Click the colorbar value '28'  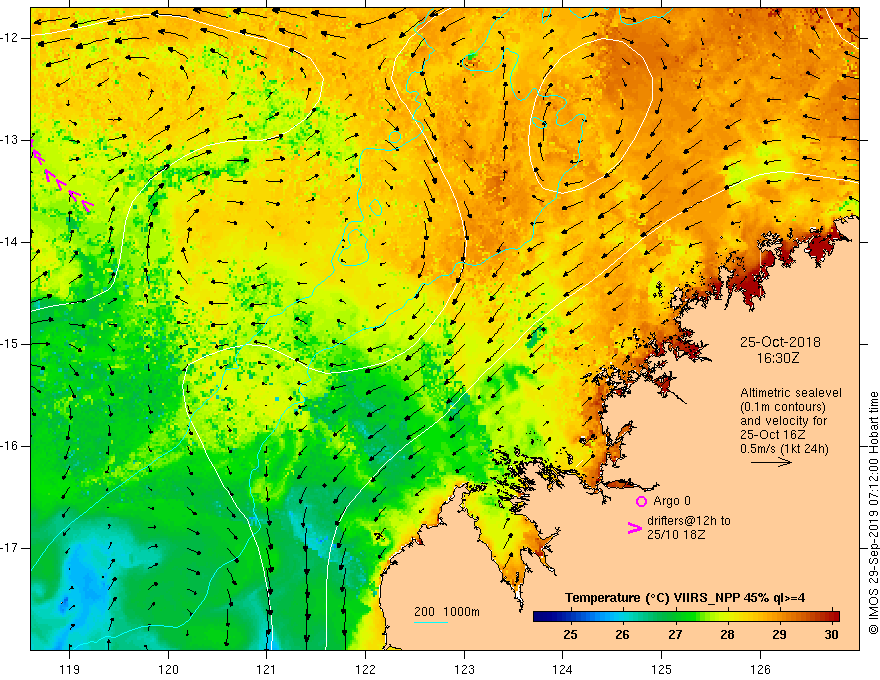tap(727, 635)
